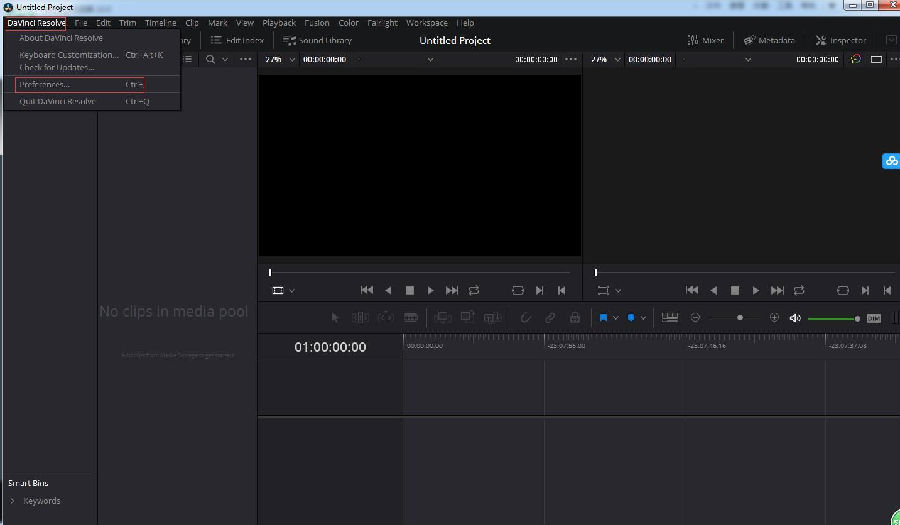Click the media pool search magnifier icon
The width and height of the screenshot is (900, 525).
211,59
